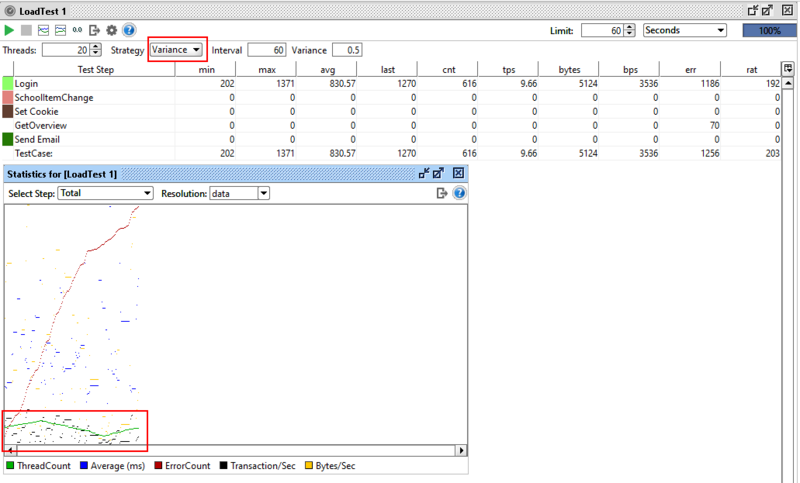Select the Set Cookie test step row
Viewport: 800px width, 483px height.
click(391, 111)
